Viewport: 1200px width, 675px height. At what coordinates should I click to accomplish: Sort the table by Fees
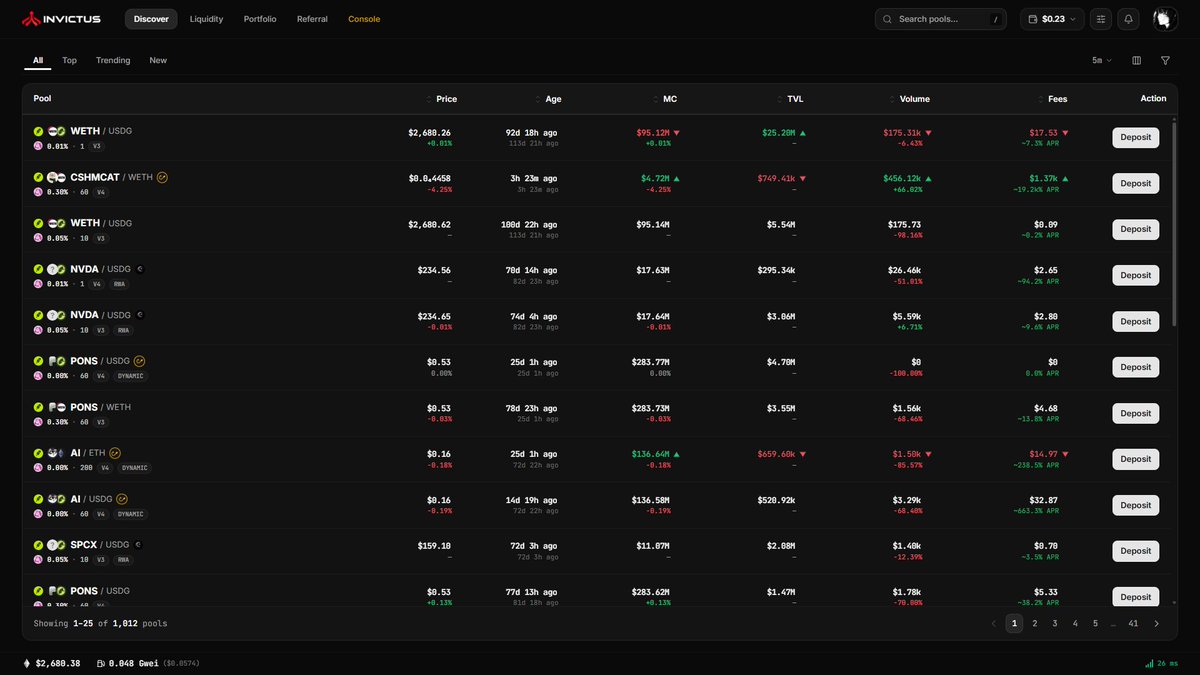point(1052,99)
